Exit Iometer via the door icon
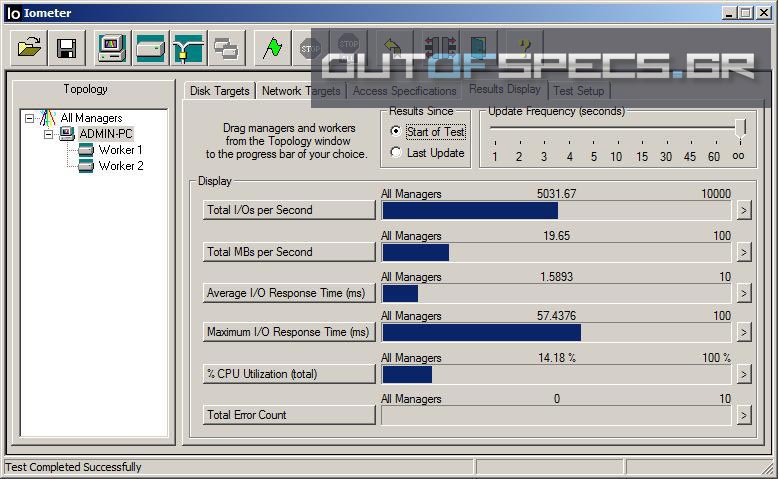The height and width of the screenshot is (479, 779). click(x=478, y=48)
